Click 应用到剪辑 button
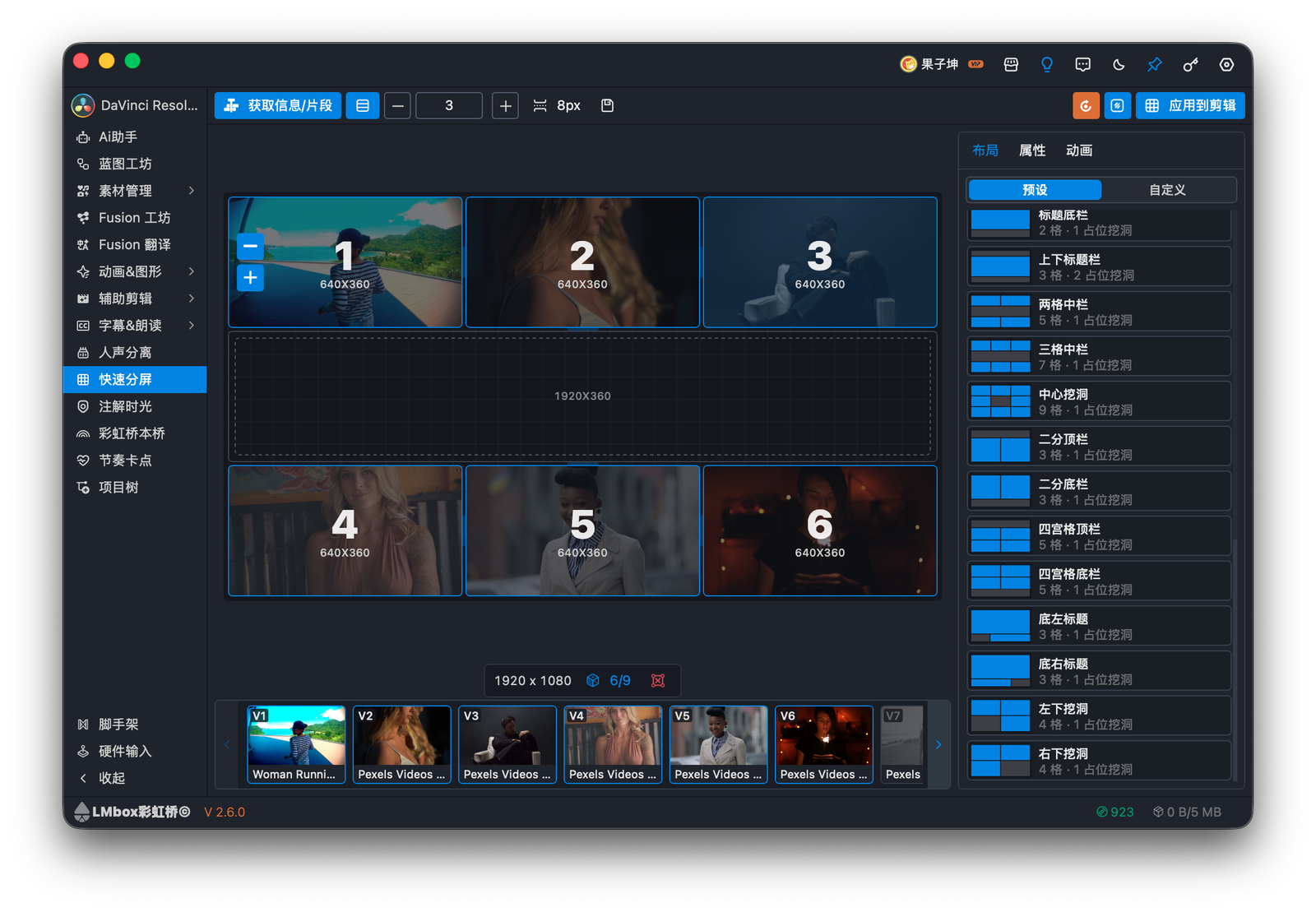Image resolution: width=1316 pixels, height=912 pixels. click(1190, 105)
